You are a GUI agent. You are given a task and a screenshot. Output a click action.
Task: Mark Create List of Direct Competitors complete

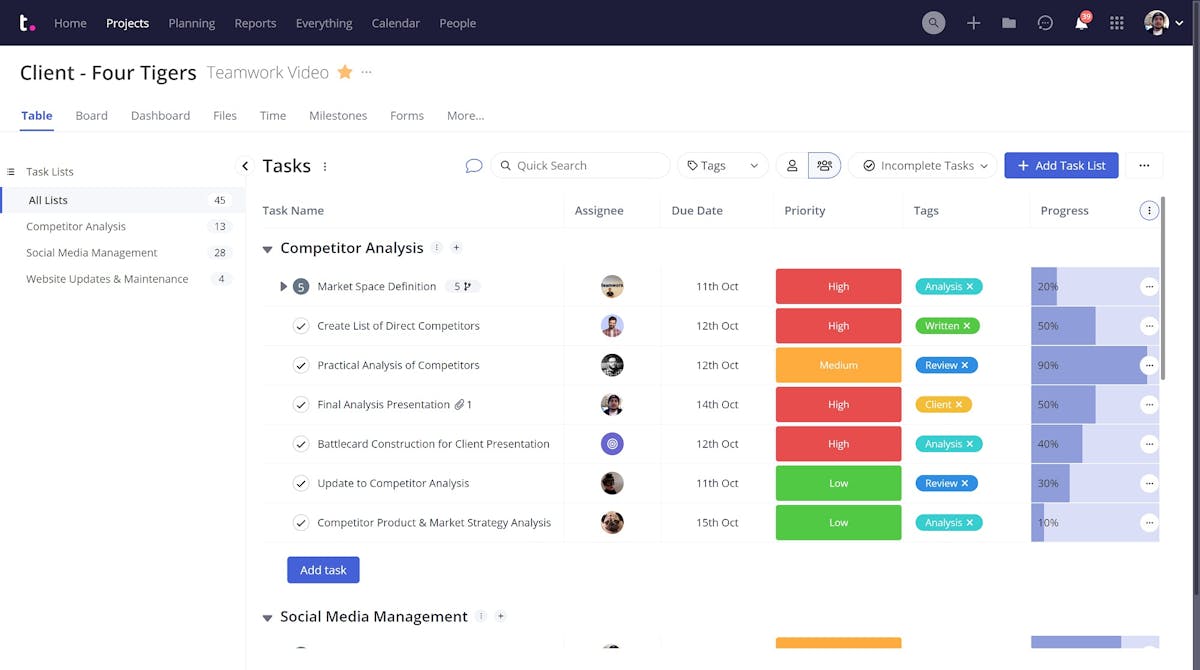coord(300,326)
